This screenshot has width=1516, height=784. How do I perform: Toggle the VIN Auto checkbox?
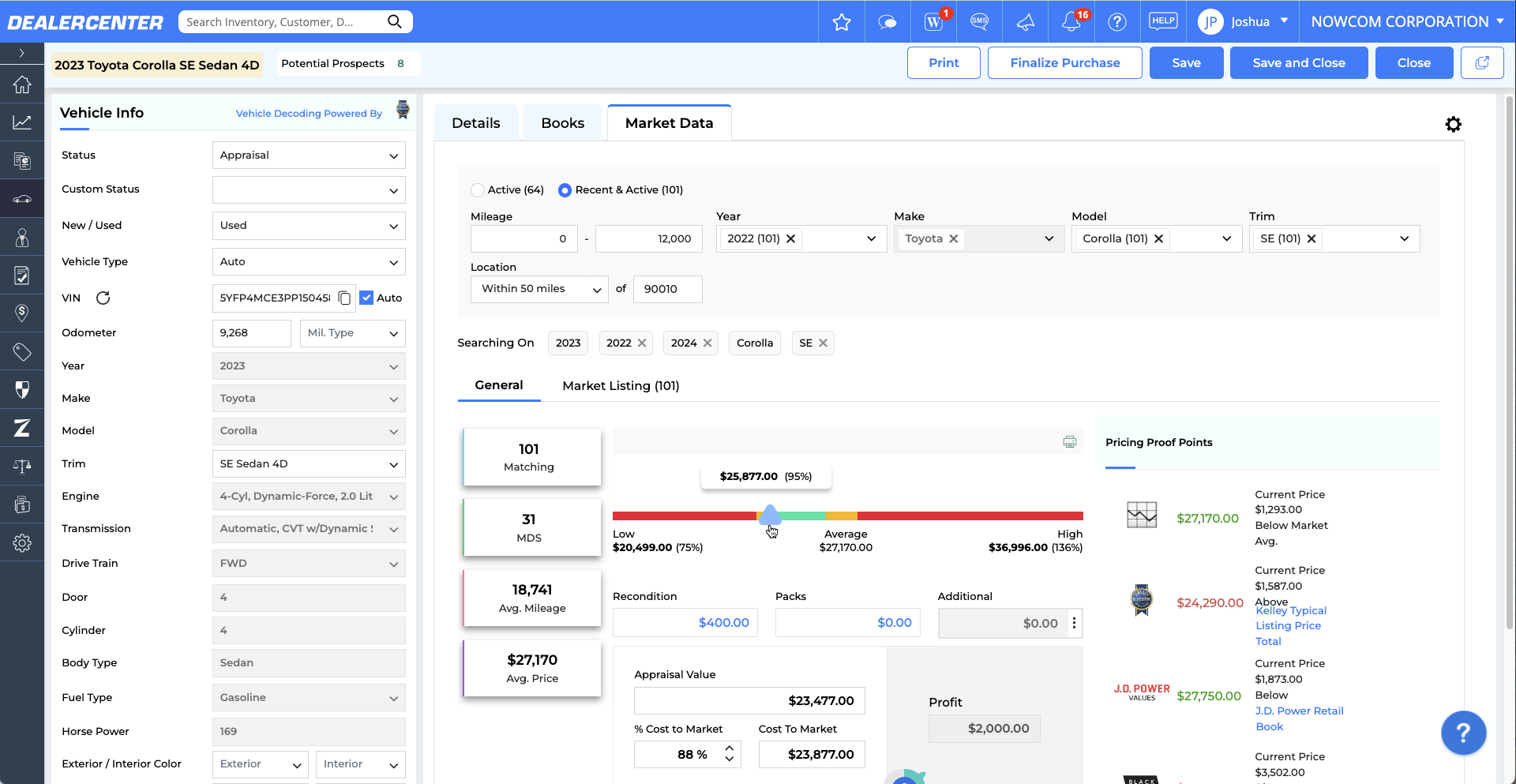(x=366, y=298)
